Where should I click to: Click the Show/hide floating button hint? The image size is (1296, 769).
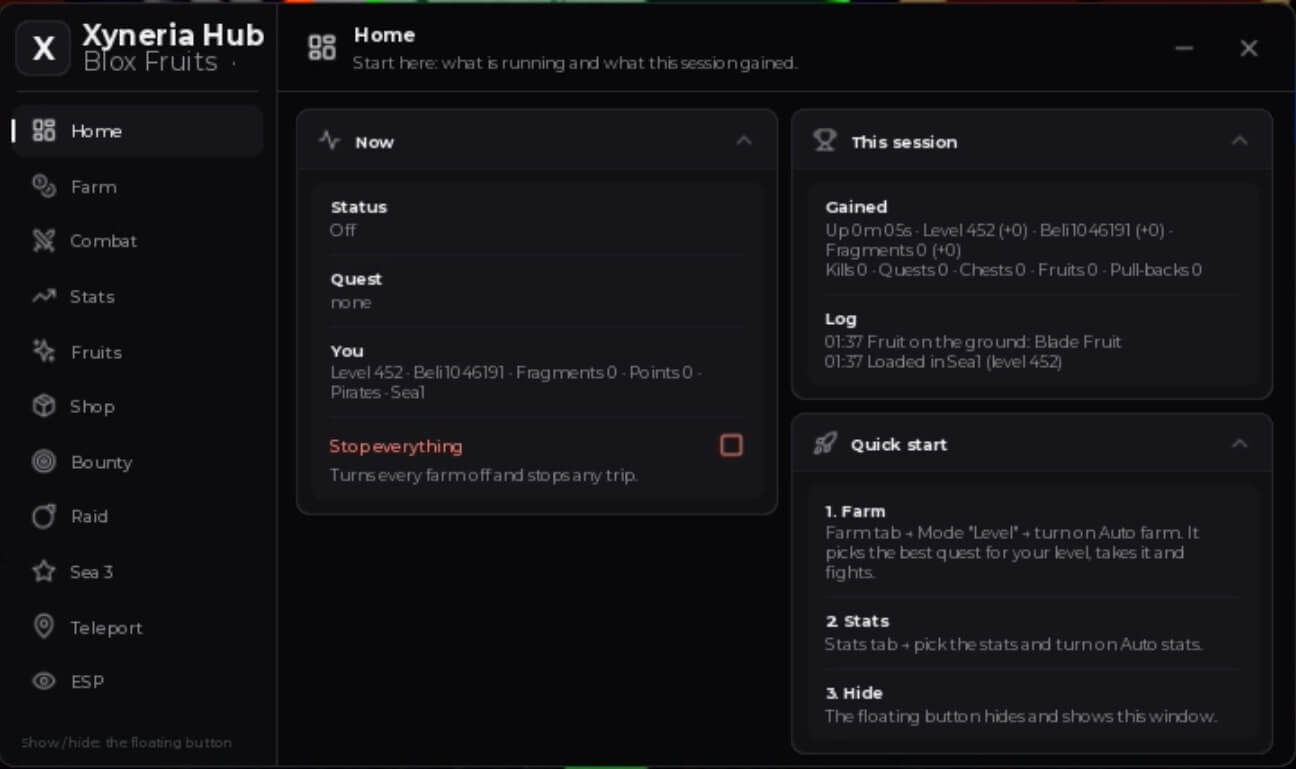(126, 743)
